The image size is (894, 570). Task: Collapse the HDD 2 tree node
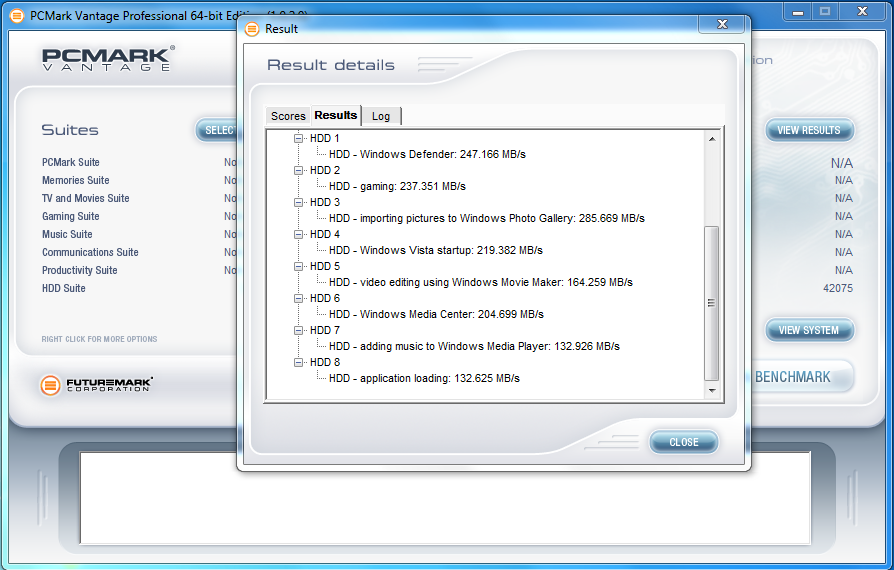click(x=298, y=170)
